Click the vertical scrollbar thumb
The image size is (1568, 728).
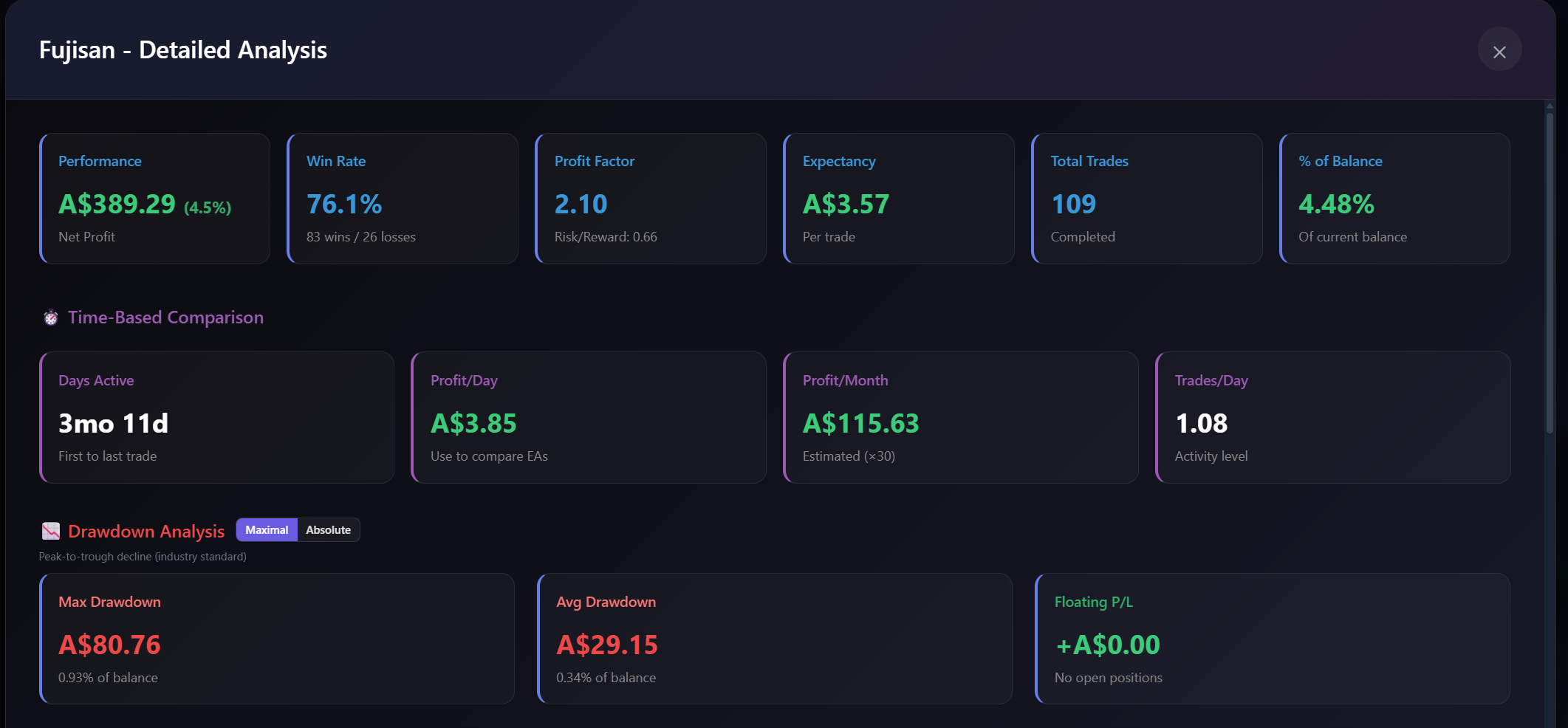[x=1550, y=272]
